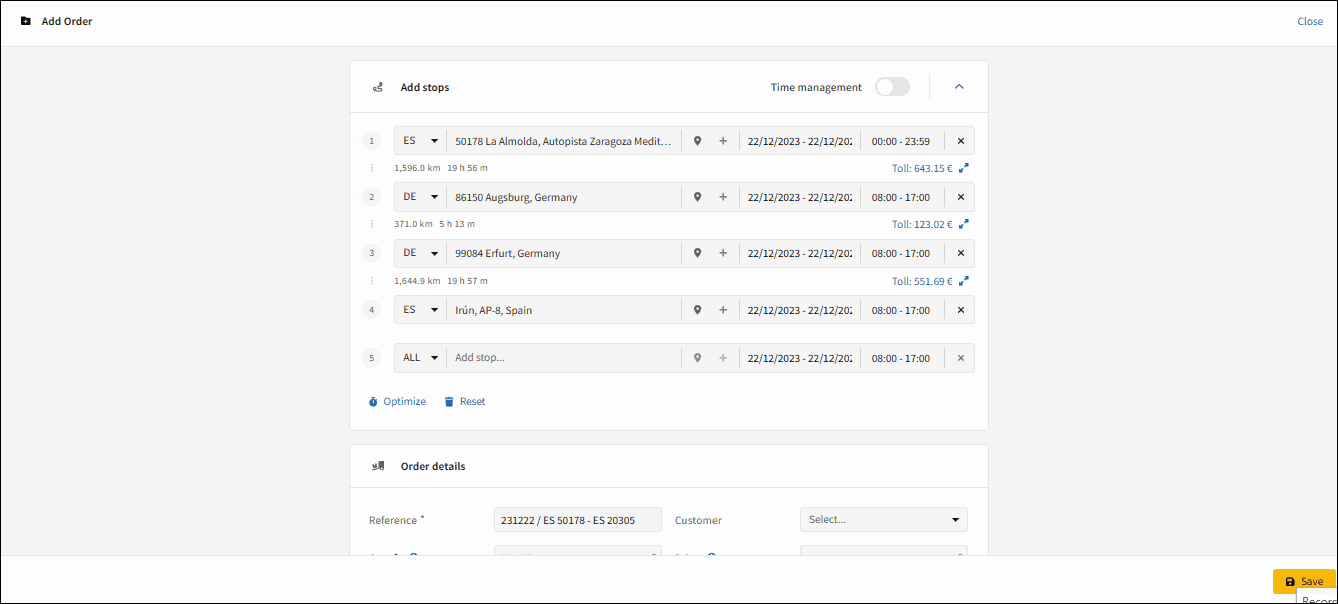Click the Add stop input field
This screenshot has height=604, width=1338.
[564, 357]
